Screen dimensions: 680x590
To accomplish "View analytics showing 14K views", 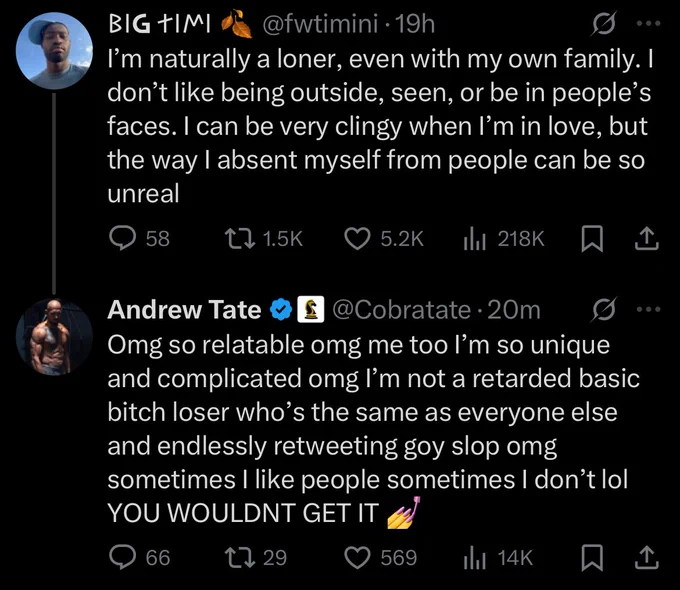I will point(474,558).
